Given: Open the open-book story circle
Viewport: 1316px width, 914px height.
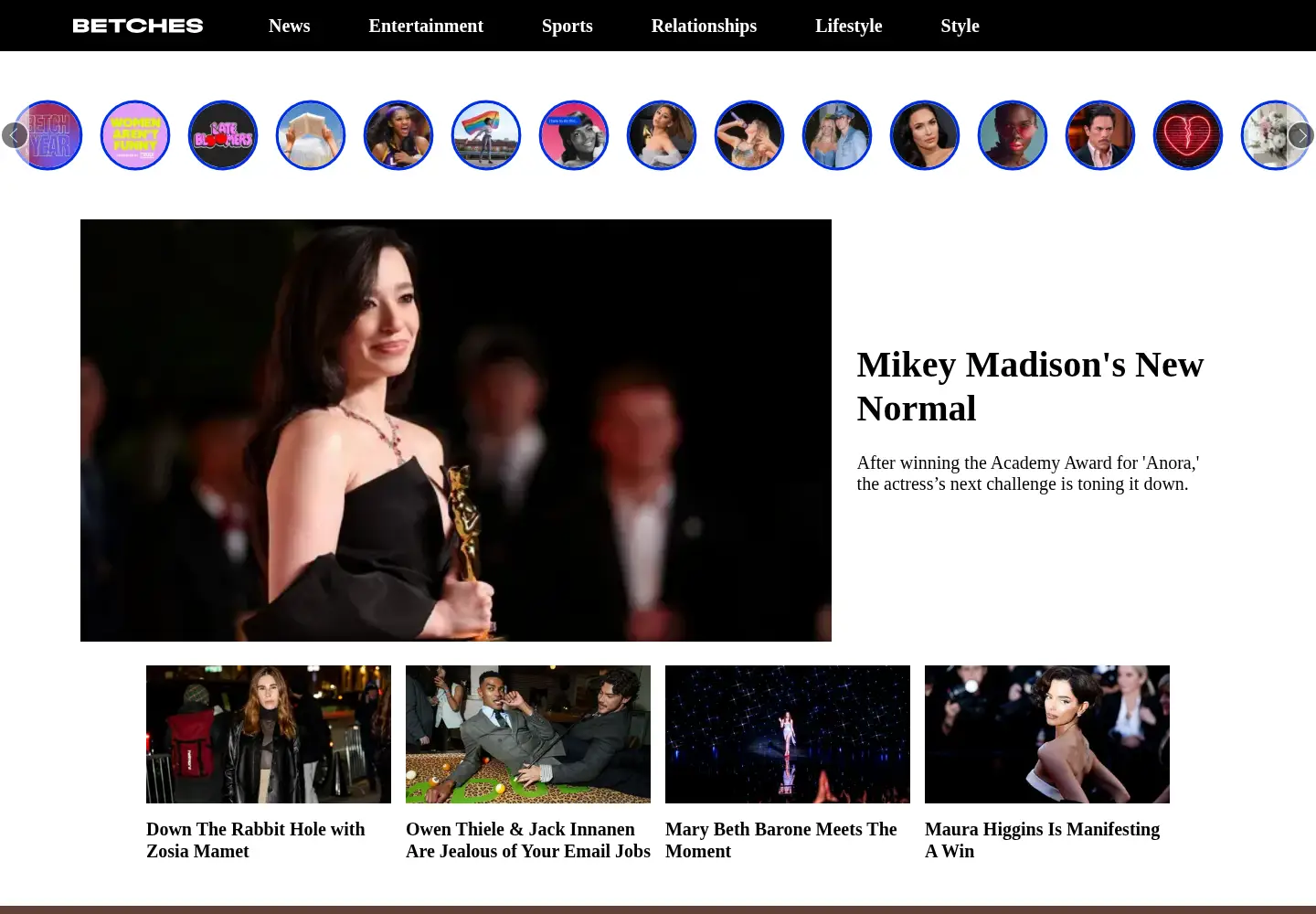Looking at the screenshot, I should pos(311,135).
